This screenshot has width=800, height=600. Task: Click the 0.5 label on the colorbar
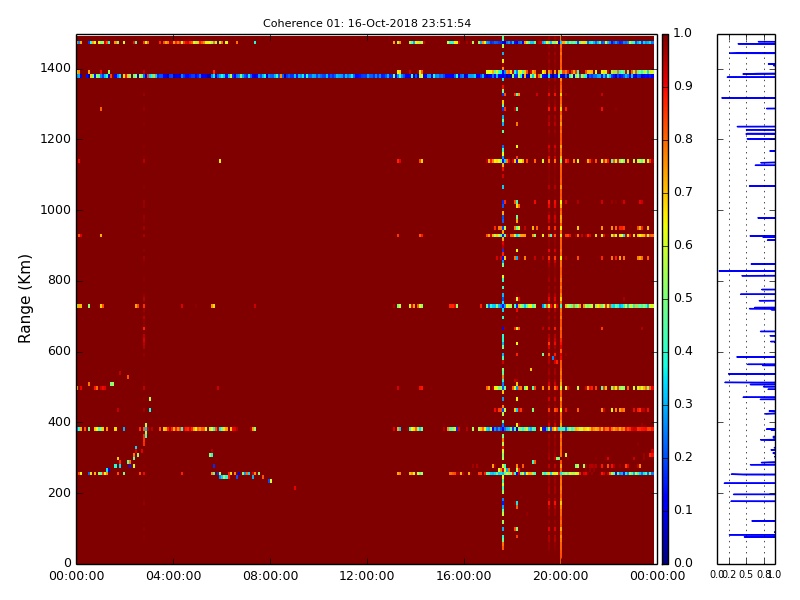coord(683,298)
